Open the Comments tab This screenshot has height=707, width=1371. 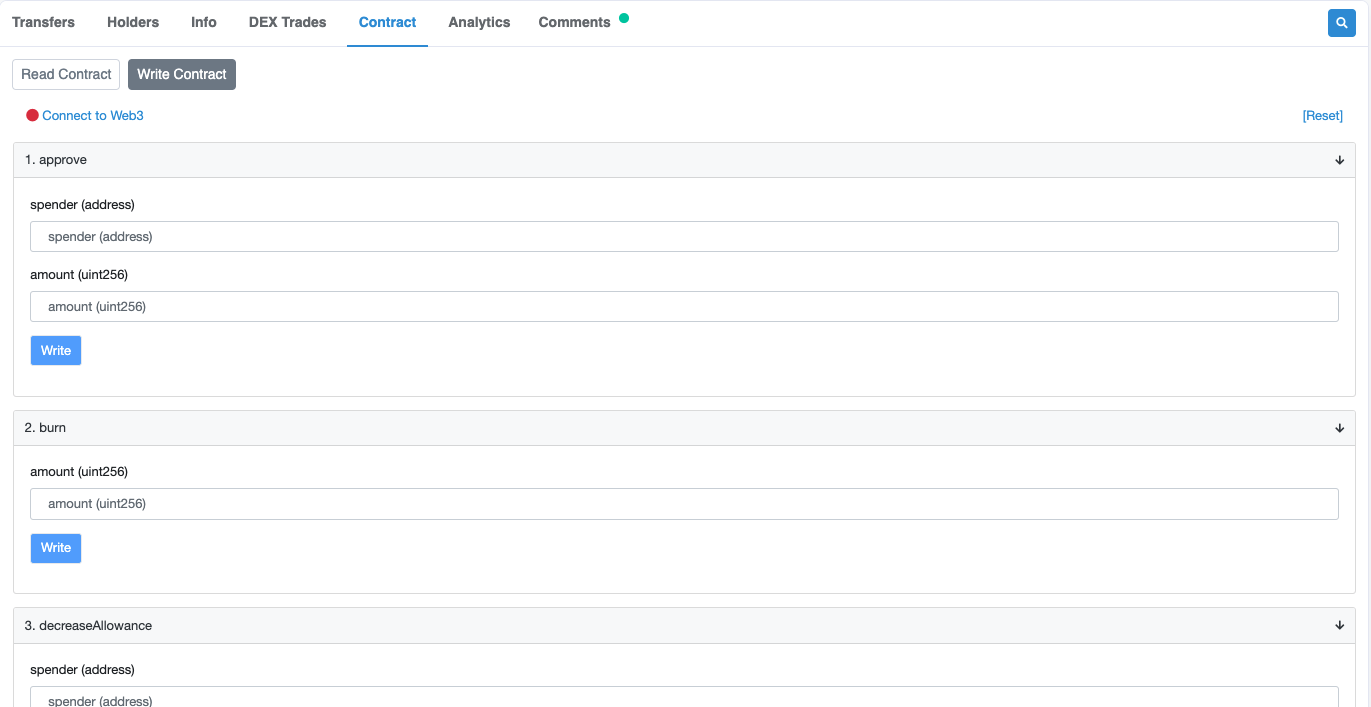pos(574,22)
